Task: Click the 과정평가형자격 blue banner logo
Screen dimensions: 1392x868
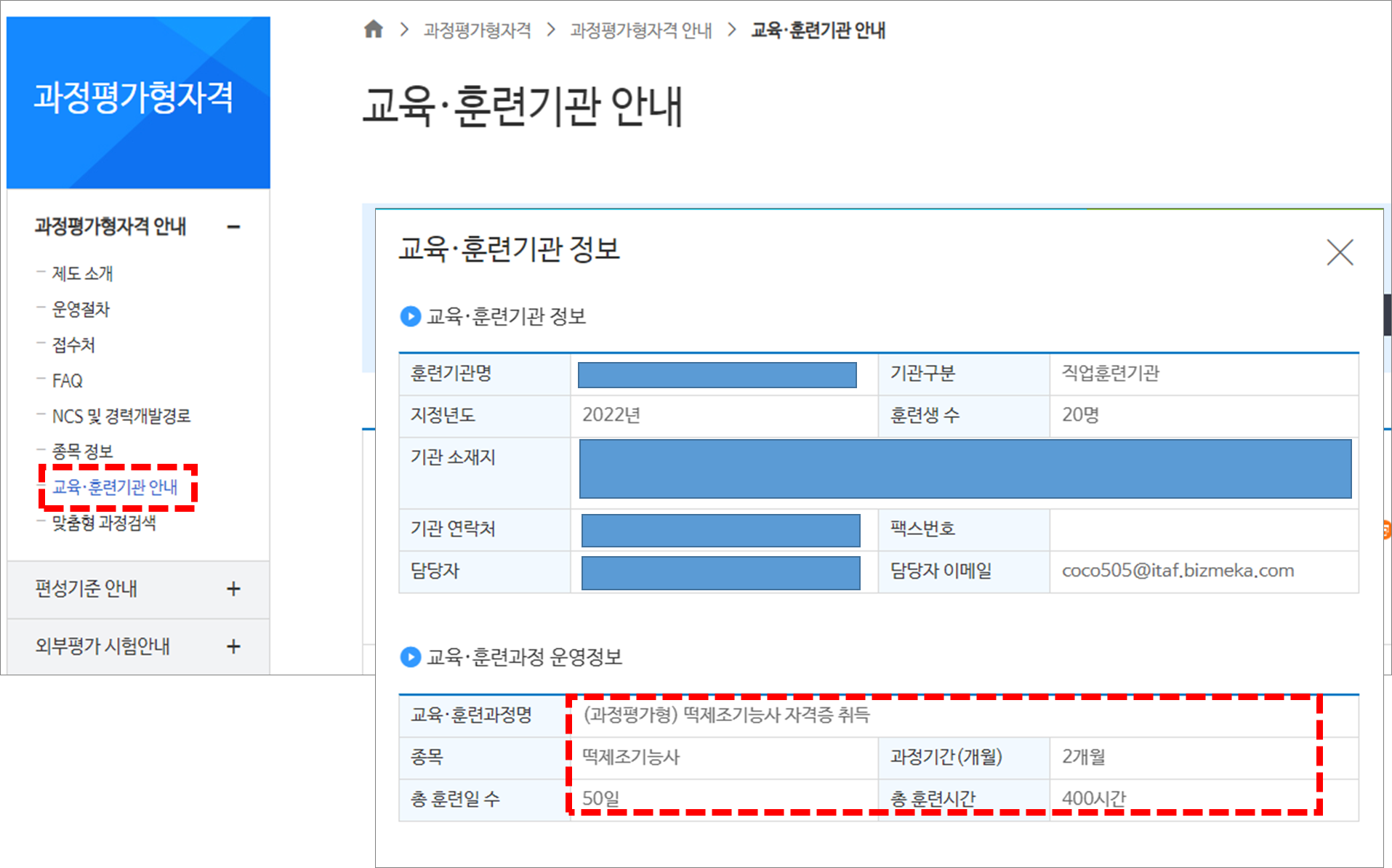Action: coord(137,102)
